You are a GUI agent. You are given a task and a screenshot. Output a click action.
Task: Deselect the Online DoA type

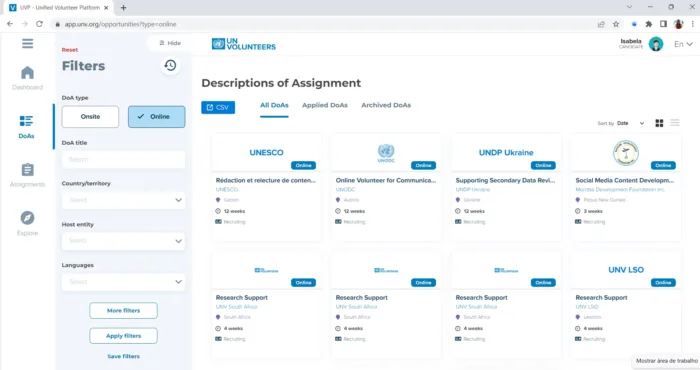[157, 116]
